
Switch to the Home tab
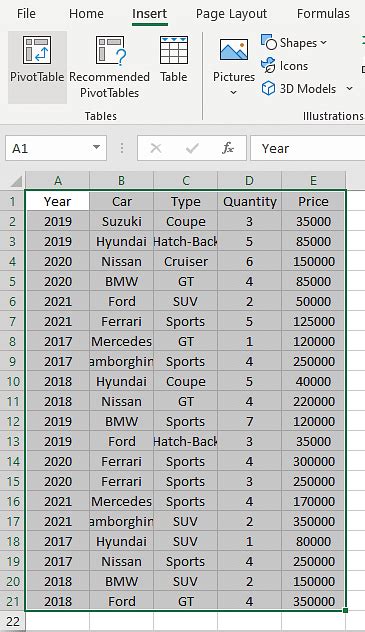(86, 14)
